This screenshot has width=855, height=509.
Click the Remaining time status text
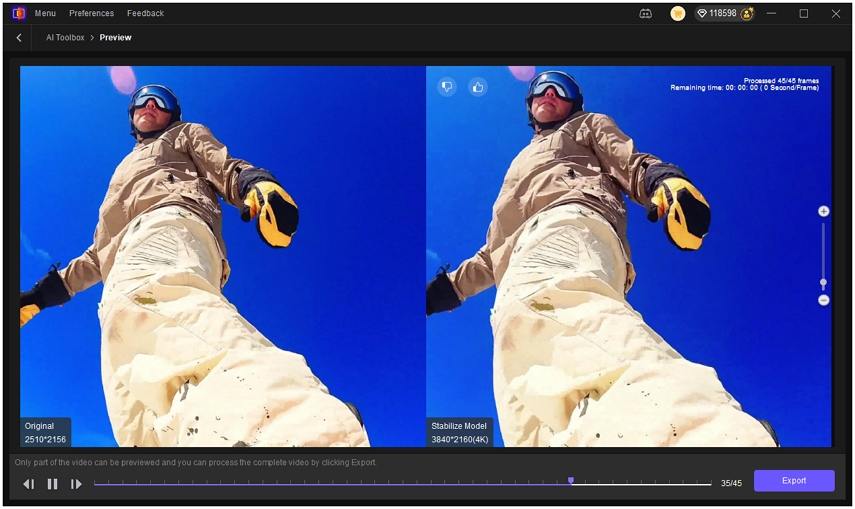(x=744, y=88)
